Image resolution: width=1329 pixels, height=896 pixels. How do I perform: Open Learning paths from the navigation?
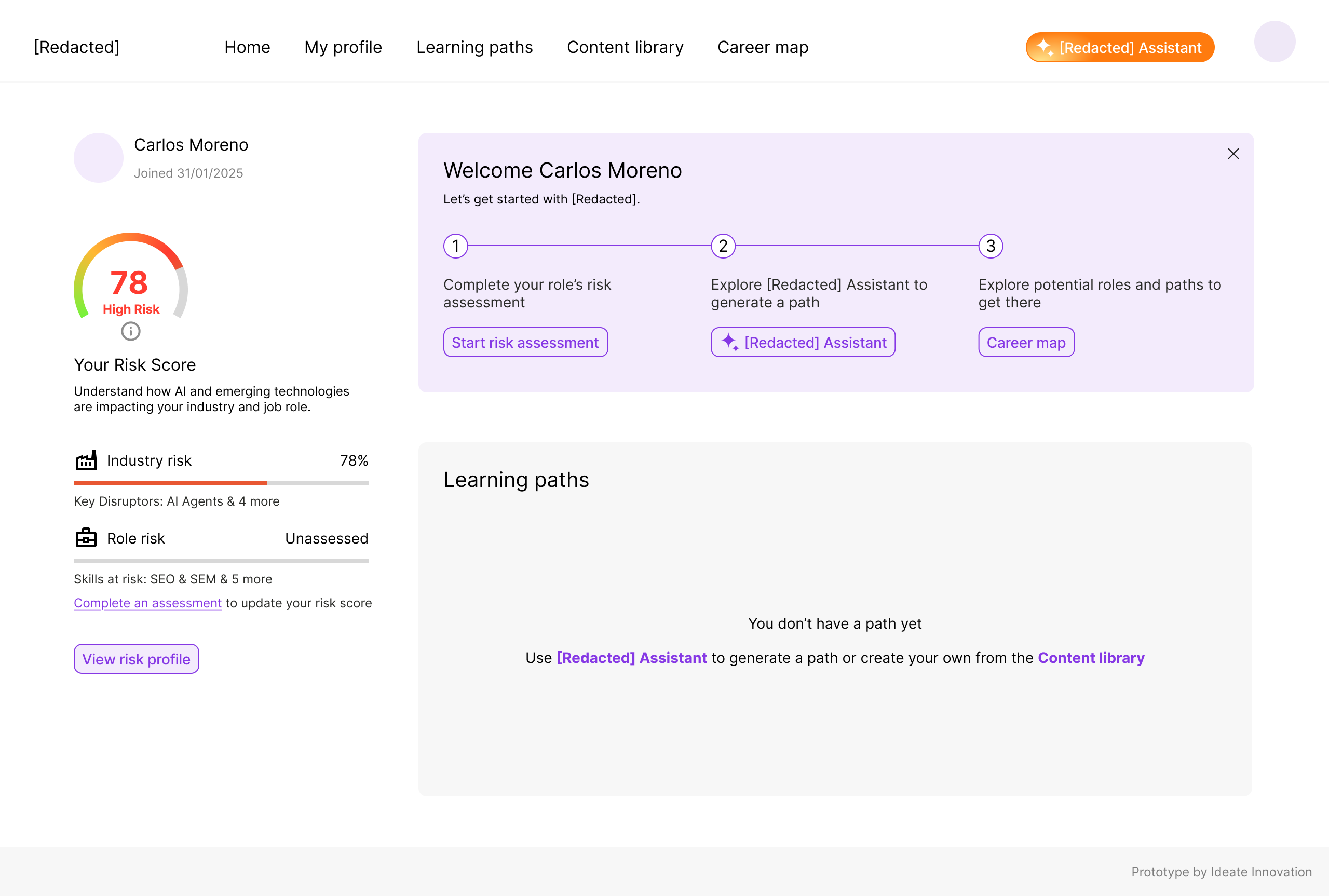point(474,47)
